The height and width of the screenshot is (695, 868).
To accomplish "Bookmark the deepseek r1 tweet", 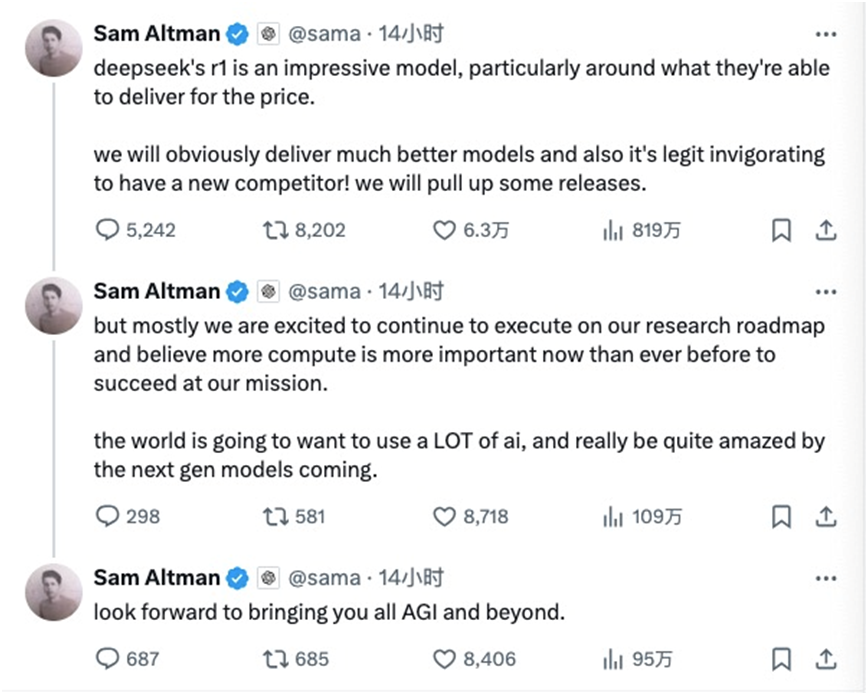I will pos(782,230).
